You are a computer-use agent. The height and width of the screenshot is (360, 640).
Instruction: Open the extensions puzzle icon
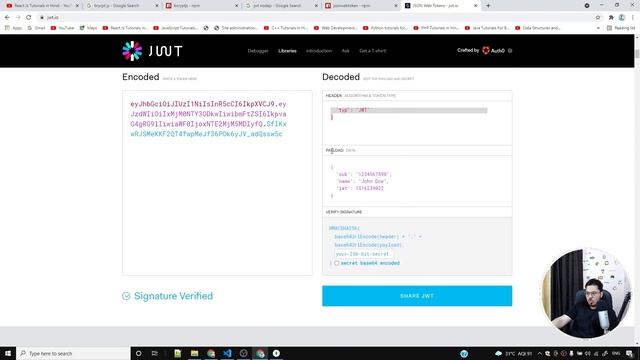click(x=611, y=18)
